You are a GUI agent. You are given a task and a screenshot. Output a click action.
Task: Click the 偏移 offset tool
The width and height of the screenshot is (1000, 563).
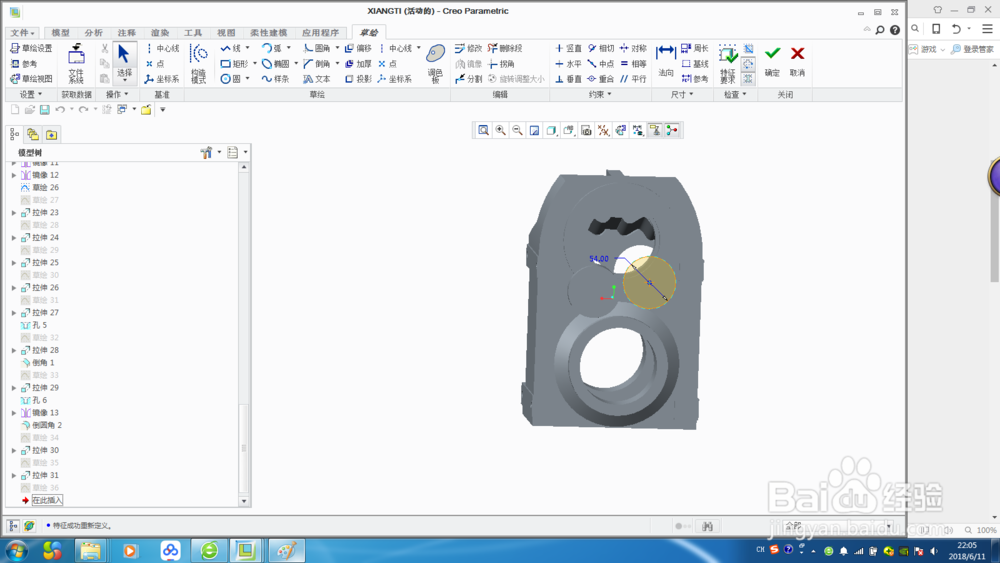pyautogui.click(x=358, y=48)
